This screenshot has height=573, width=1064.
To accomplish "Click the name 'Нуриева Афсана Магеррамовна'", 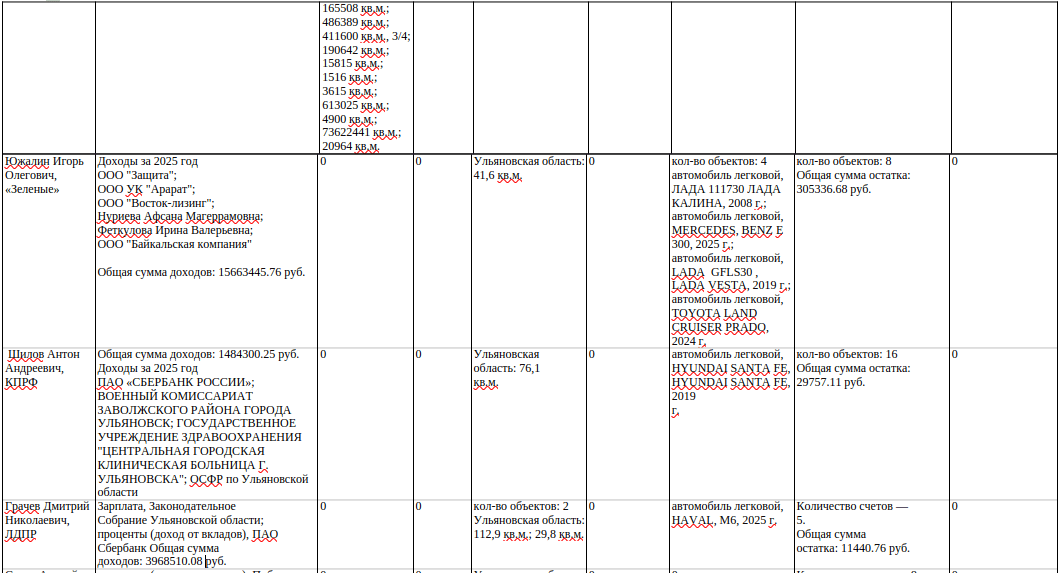I will pos(180,217).
